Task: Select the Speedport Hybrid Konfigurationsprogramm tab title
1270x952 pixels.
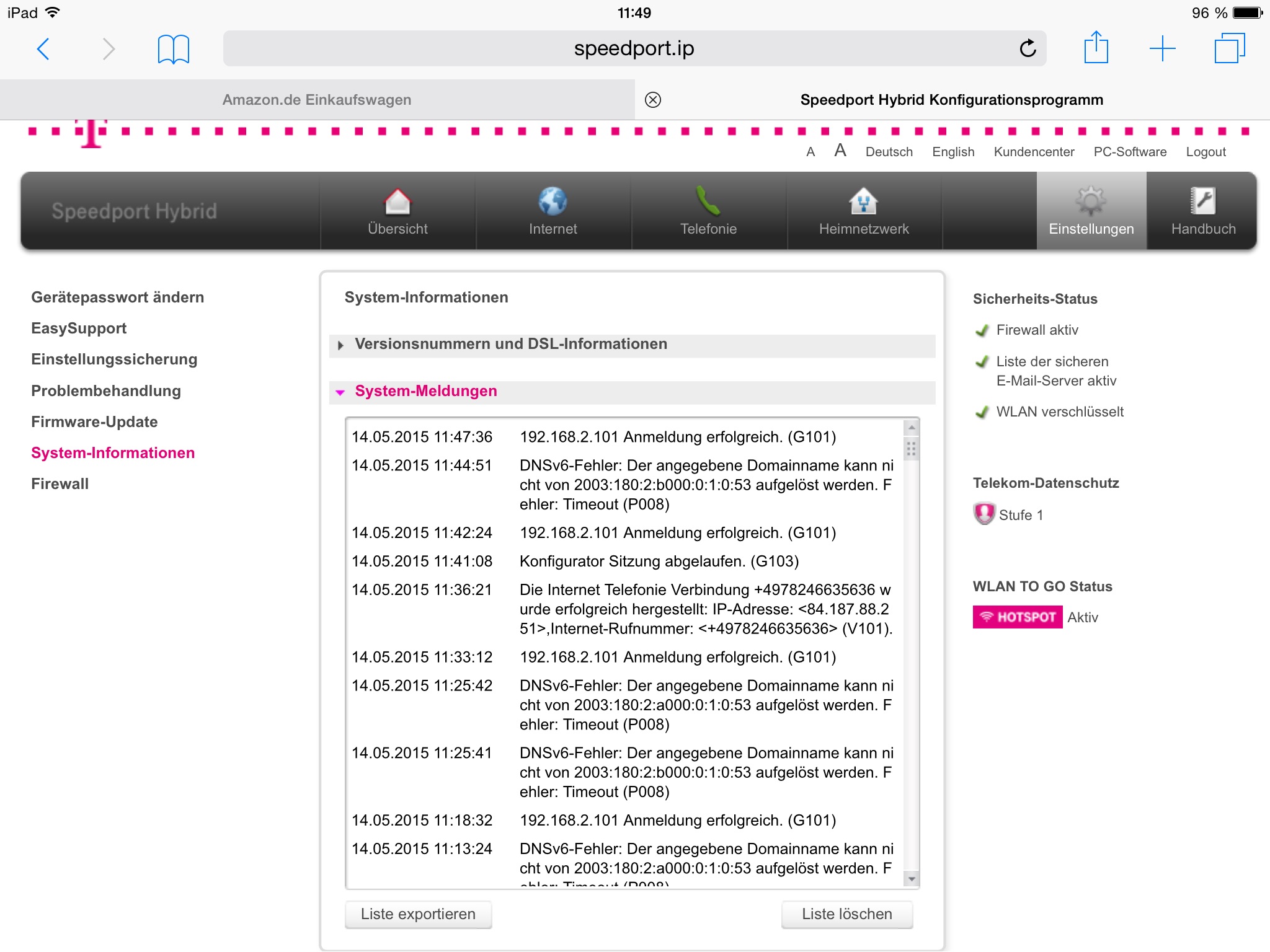Action: click(x=952, y=100)
